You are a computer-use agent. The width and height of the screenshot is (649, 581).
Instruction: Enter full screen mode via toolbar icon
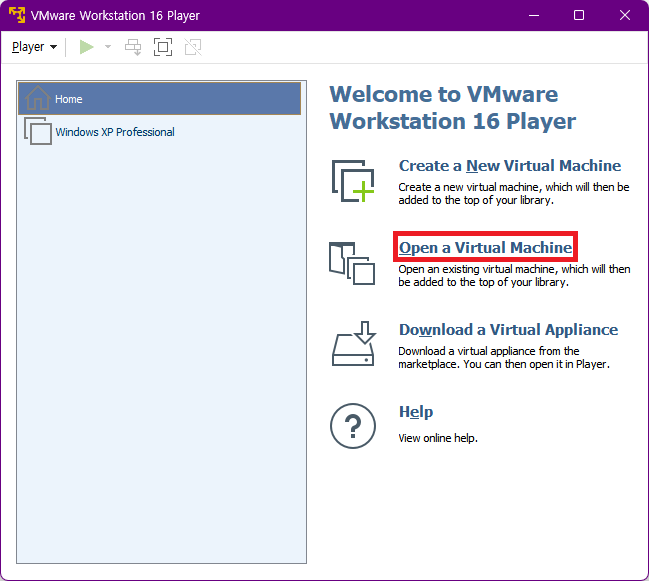pyautogui.click(x=163, y=47)
